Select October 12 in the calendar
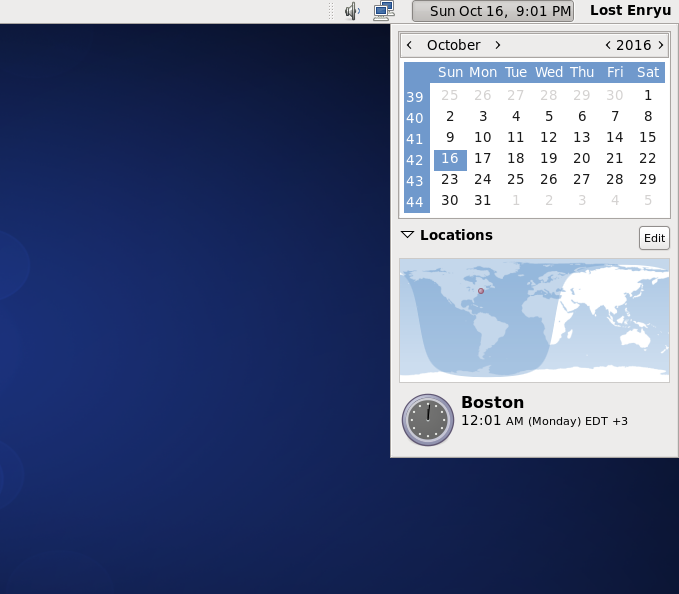This screenshot has height=594, width=679. click(549, 137)
